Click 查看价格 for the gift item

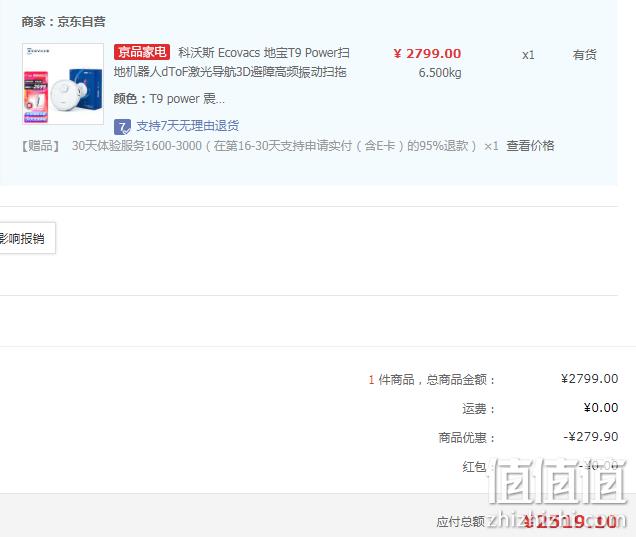pos(530,146)
